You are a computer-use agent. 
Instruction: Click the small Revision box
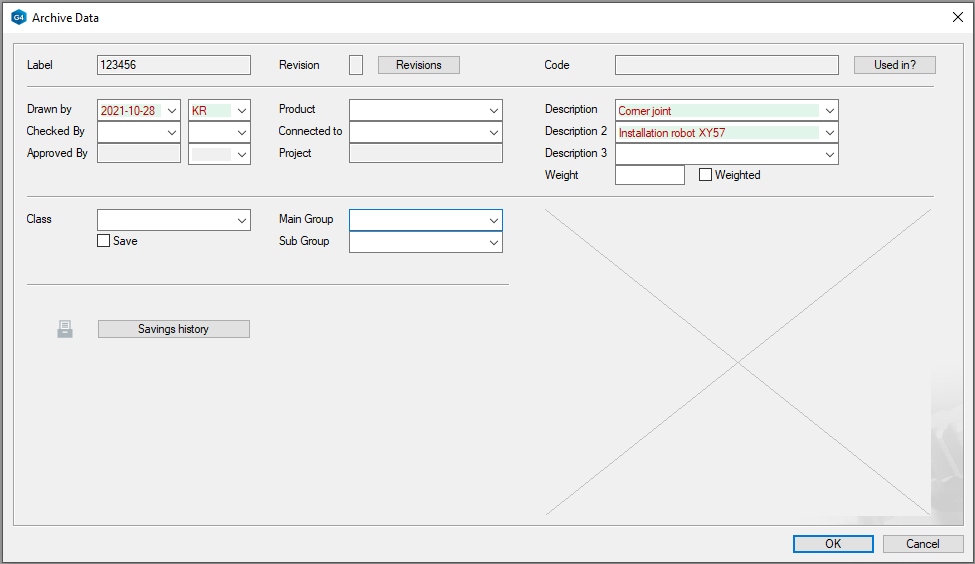(x=356, y=65)
